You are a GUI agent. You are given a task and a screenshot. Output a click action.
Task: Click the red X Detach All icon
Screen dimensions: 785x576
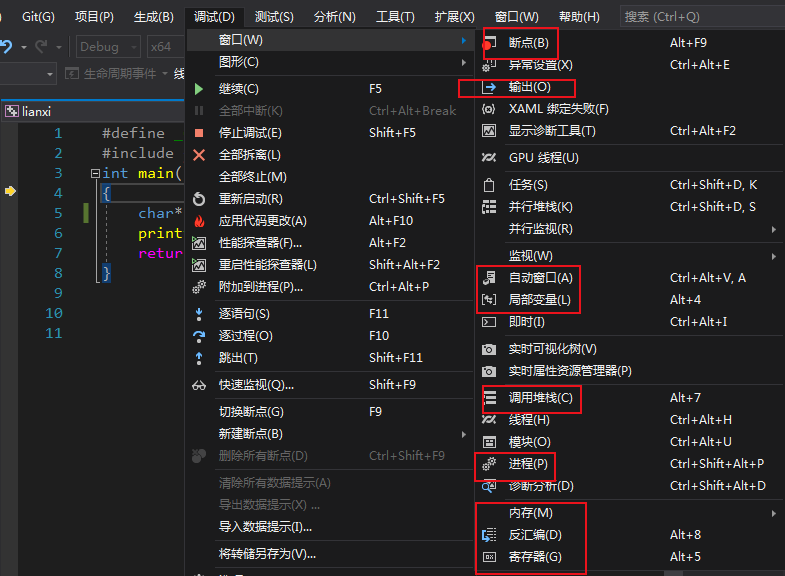(199, 155)
